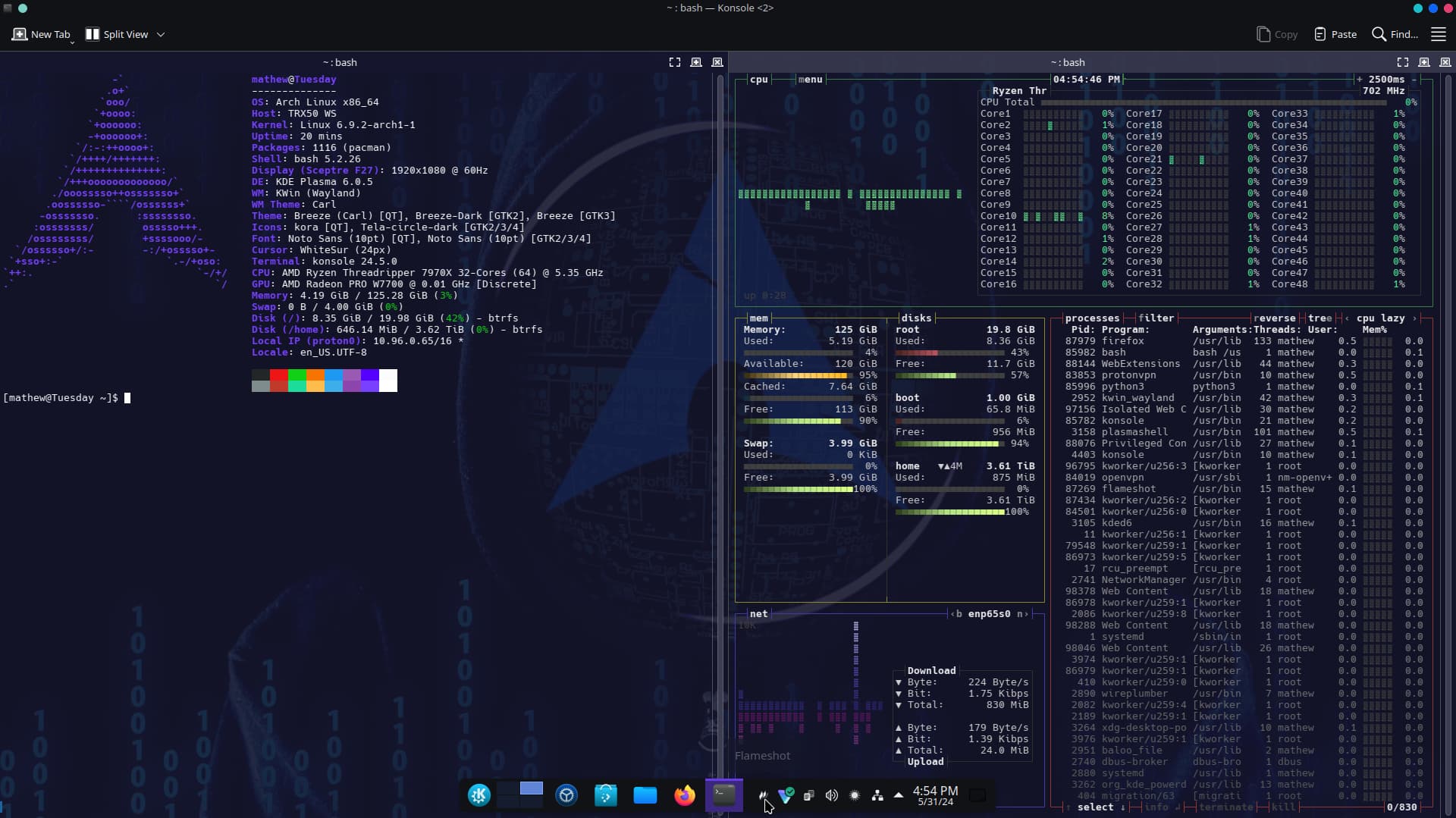Open btop menu in the cpu box
The width and height of the screenshot is (1456, 818).
click(x=809, y=80)
